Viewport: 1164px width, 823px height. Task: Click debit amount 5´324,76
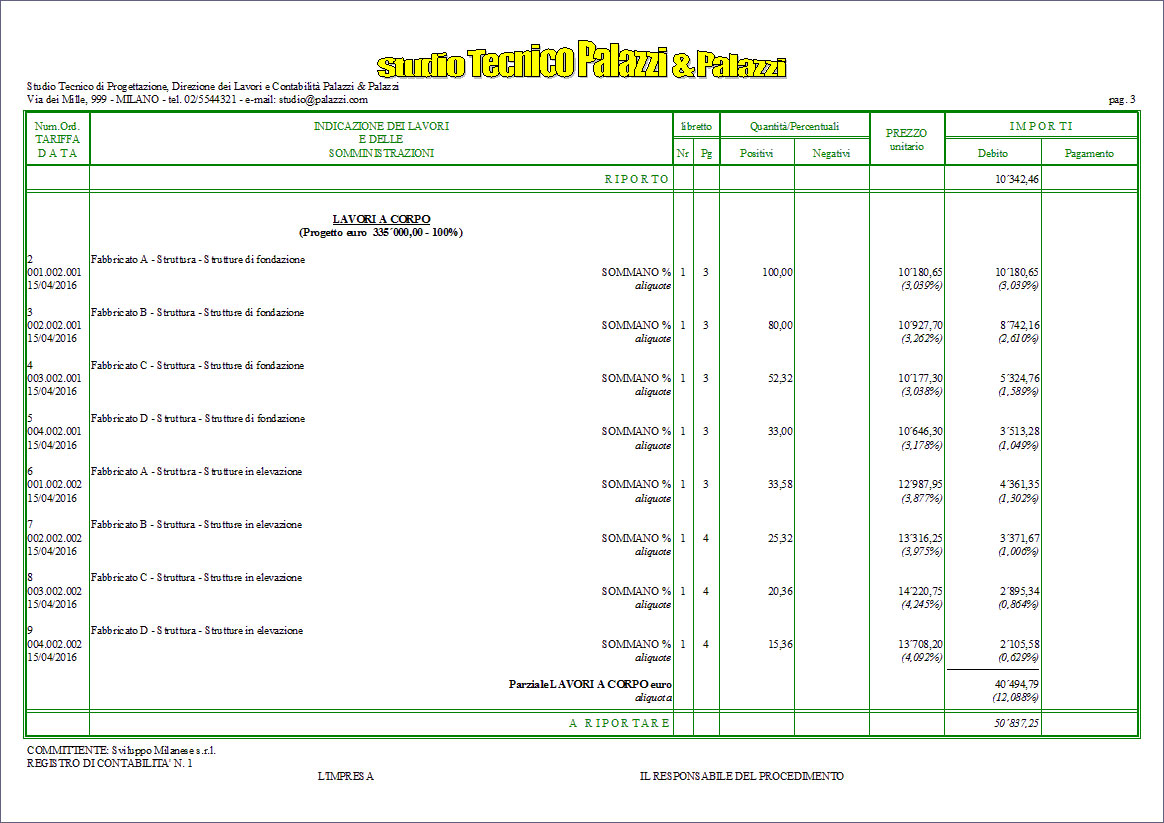(1019, 378)
